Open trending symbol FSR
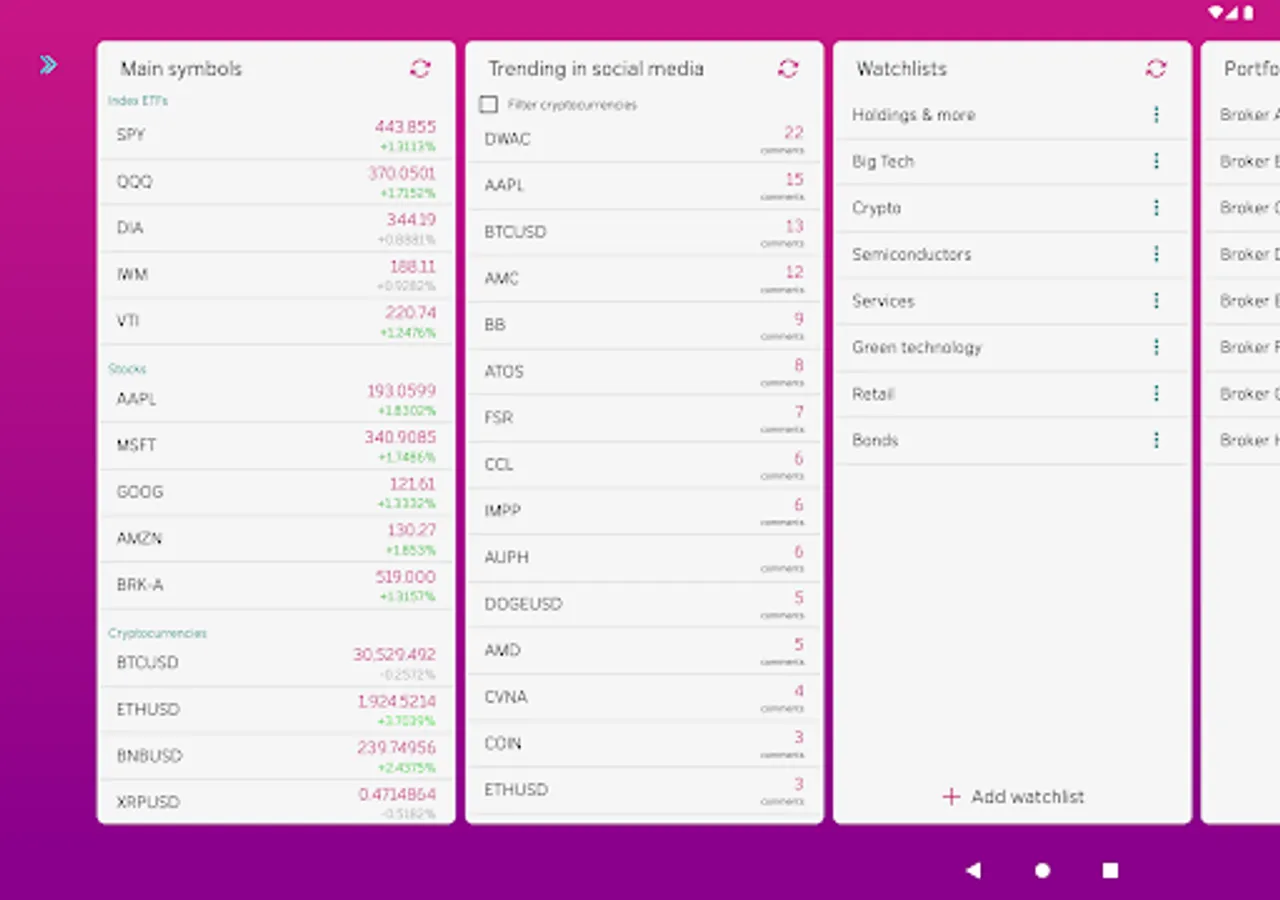Screen dimensions: 1280x900 (644, 418)
